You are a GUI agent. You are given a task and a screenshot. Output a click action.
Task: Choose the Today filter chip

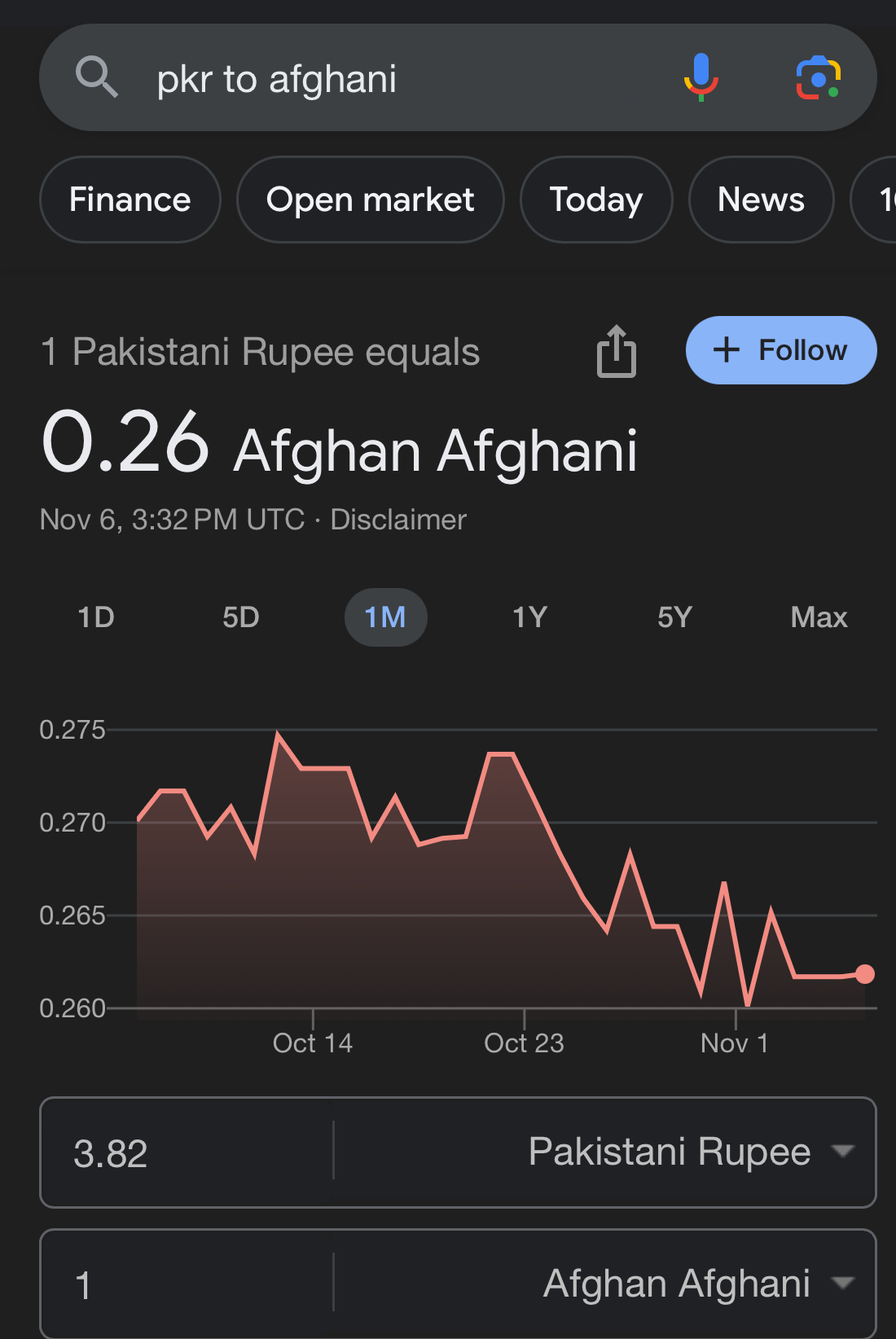click(596, 200)
